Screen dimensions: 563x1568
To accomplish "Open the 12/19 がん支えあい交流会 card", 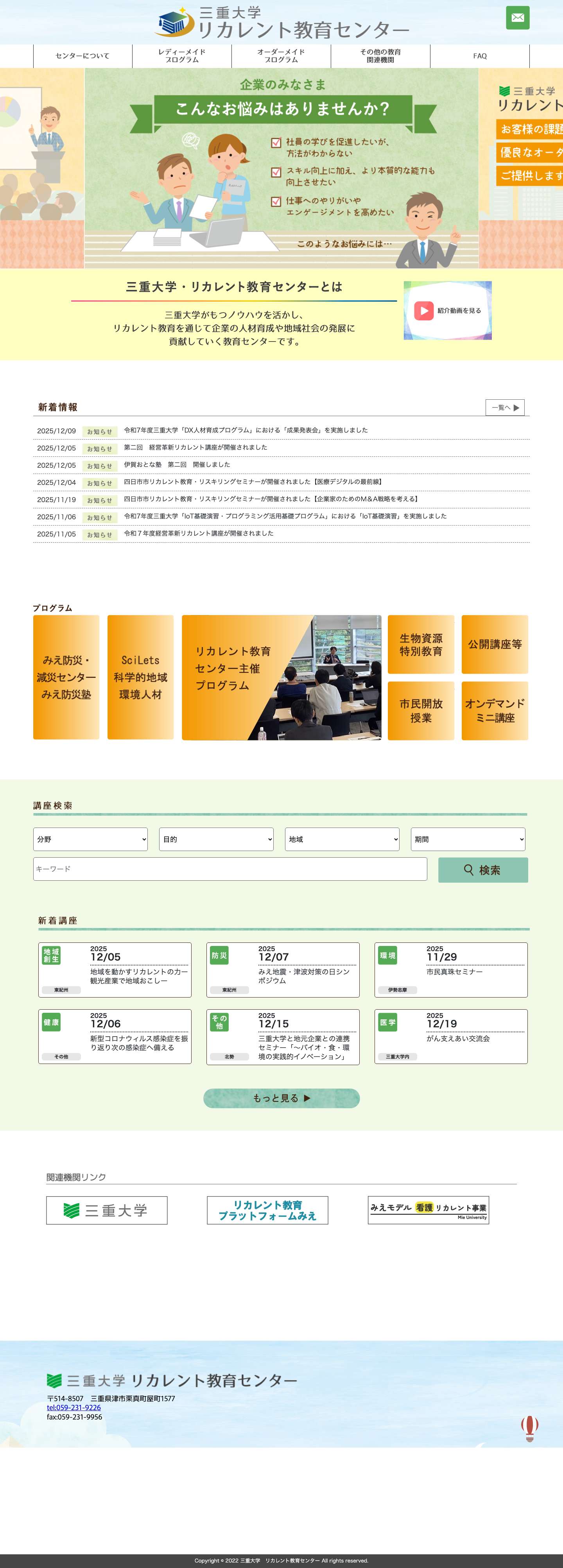I will point(451,1037).
